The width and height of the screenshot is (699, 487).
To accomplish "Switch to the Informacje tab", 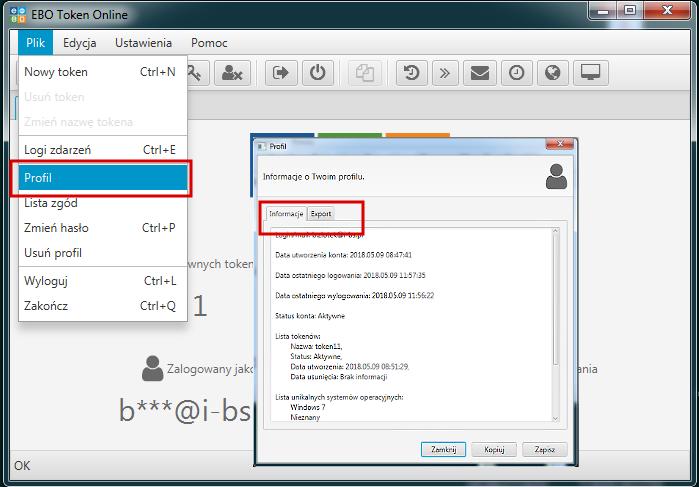I will pos(286,214).
